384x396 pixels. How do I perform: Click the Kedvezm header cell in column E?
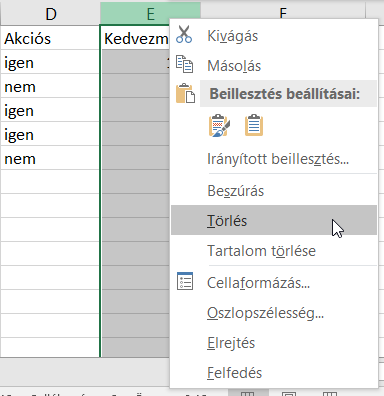coord(135,38)
